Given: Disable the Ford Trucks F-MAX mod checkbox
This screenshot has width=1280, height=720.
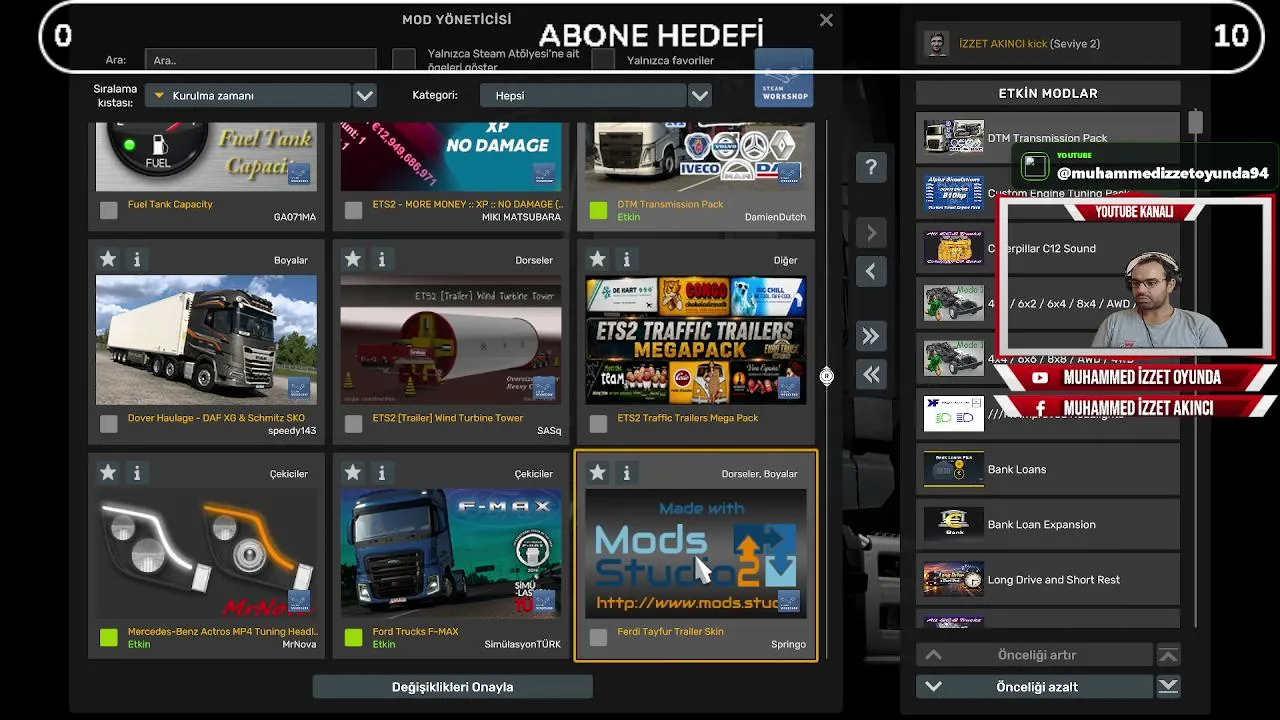Looking at the screenshot, I should click(354, 637).
